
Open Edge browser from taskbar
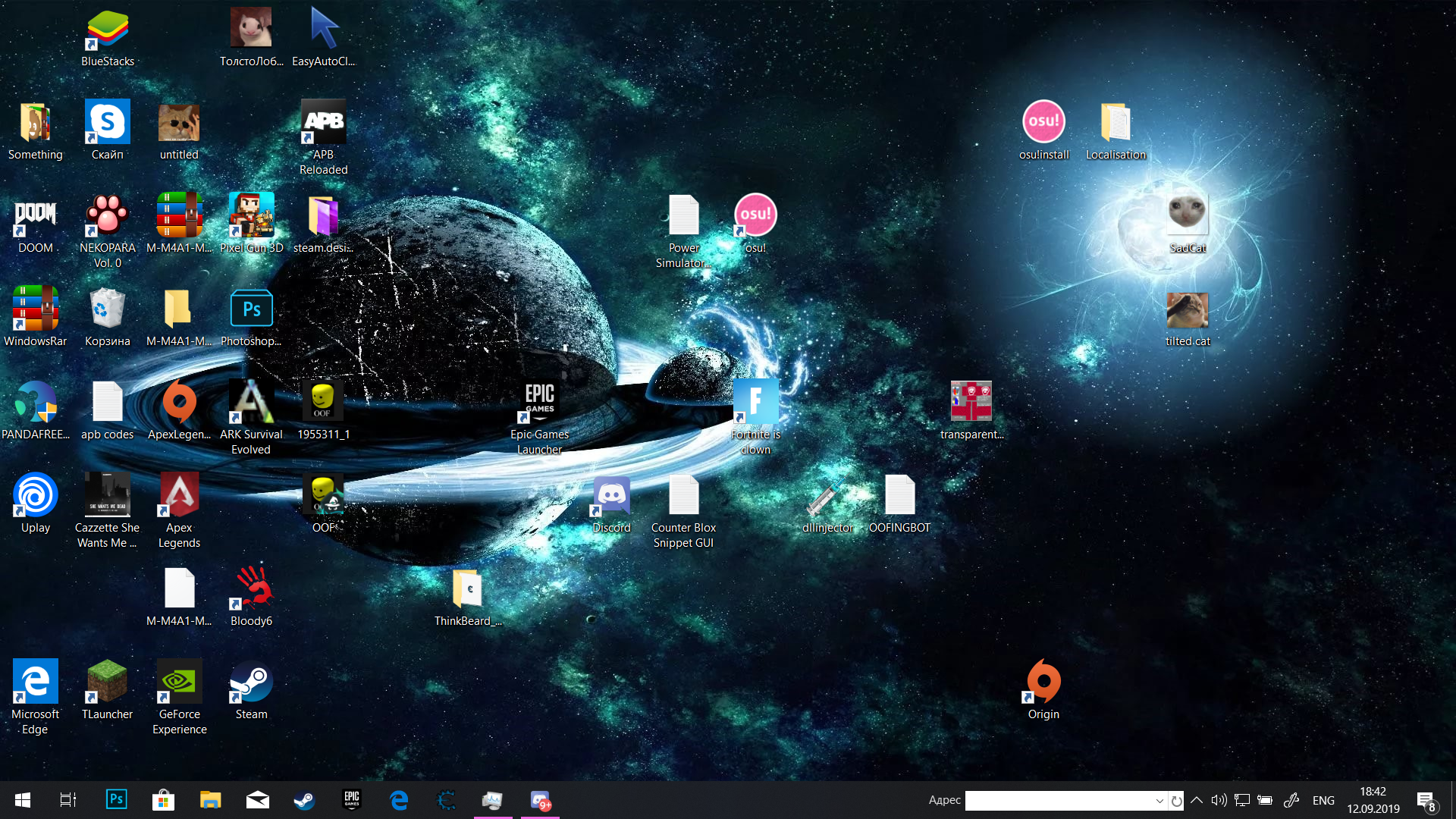pyautogui.click(x=399, y=800)
